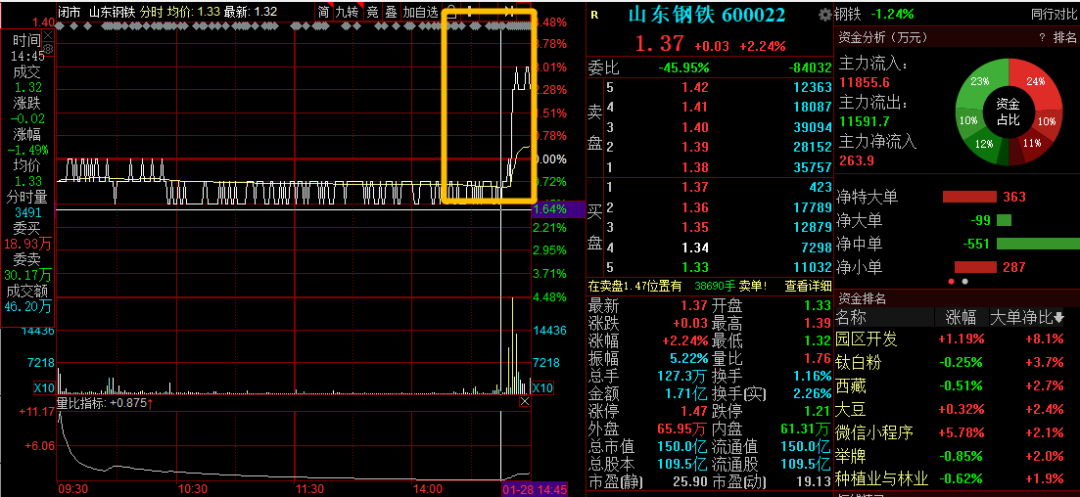Select 西藏 row in 资金排名
The width and height of the screenshot is (1080, 497).
tap(957, 385)
